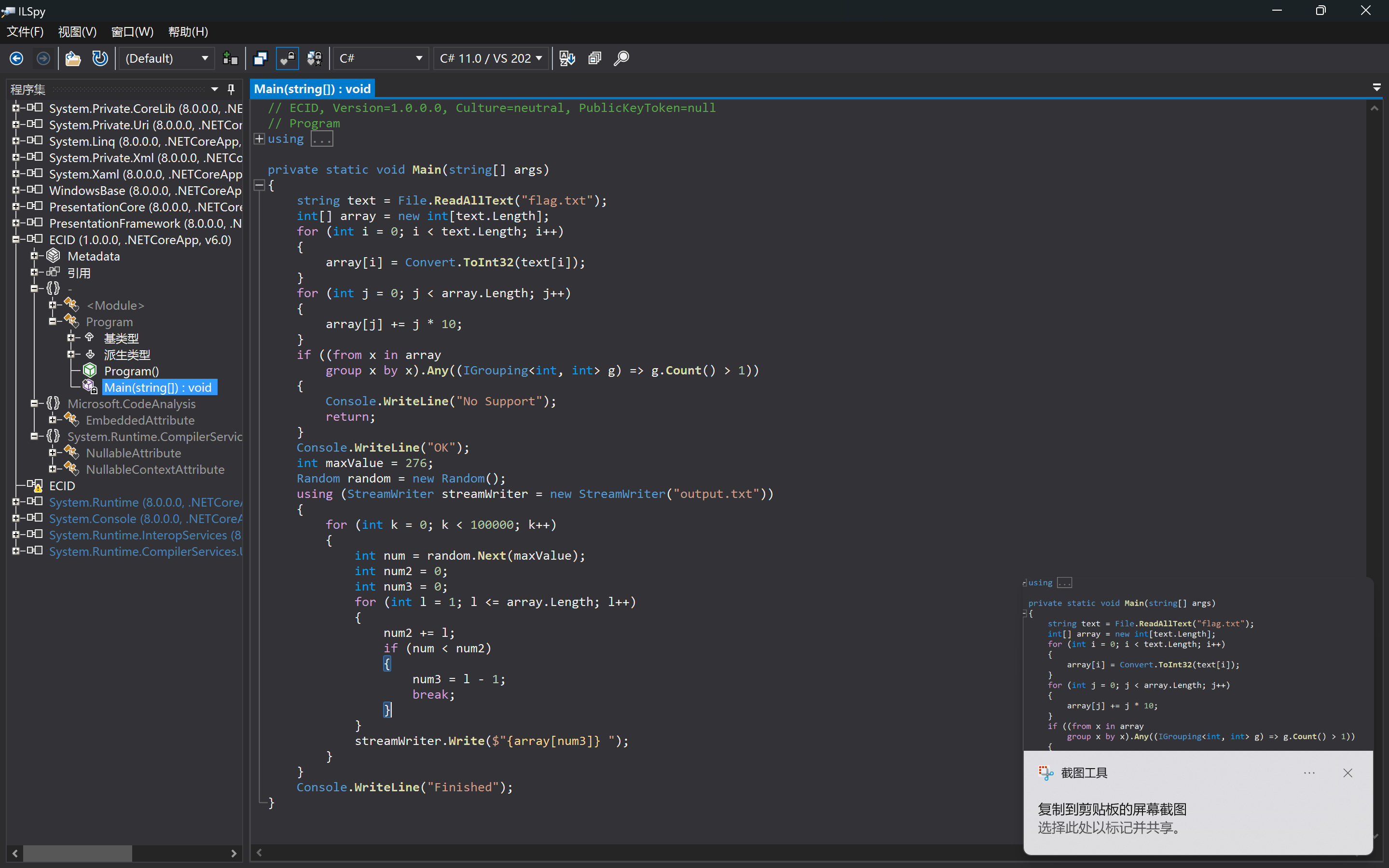Click the assembly tree horizontal scrollbar thumb

(x=78, y=853)
